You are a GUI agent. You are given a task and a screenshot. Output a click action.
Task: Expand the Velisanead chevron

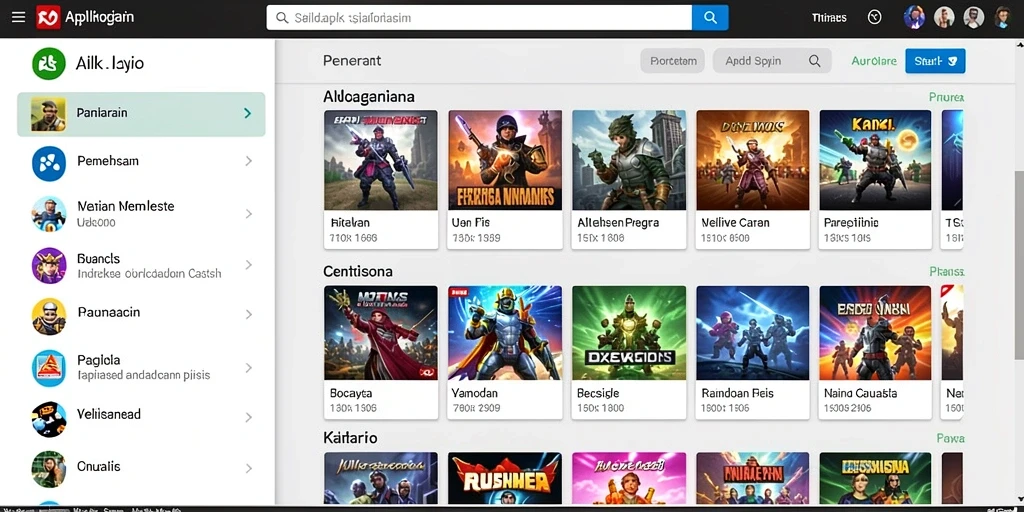pyautogui.click(x=248, y=417)
